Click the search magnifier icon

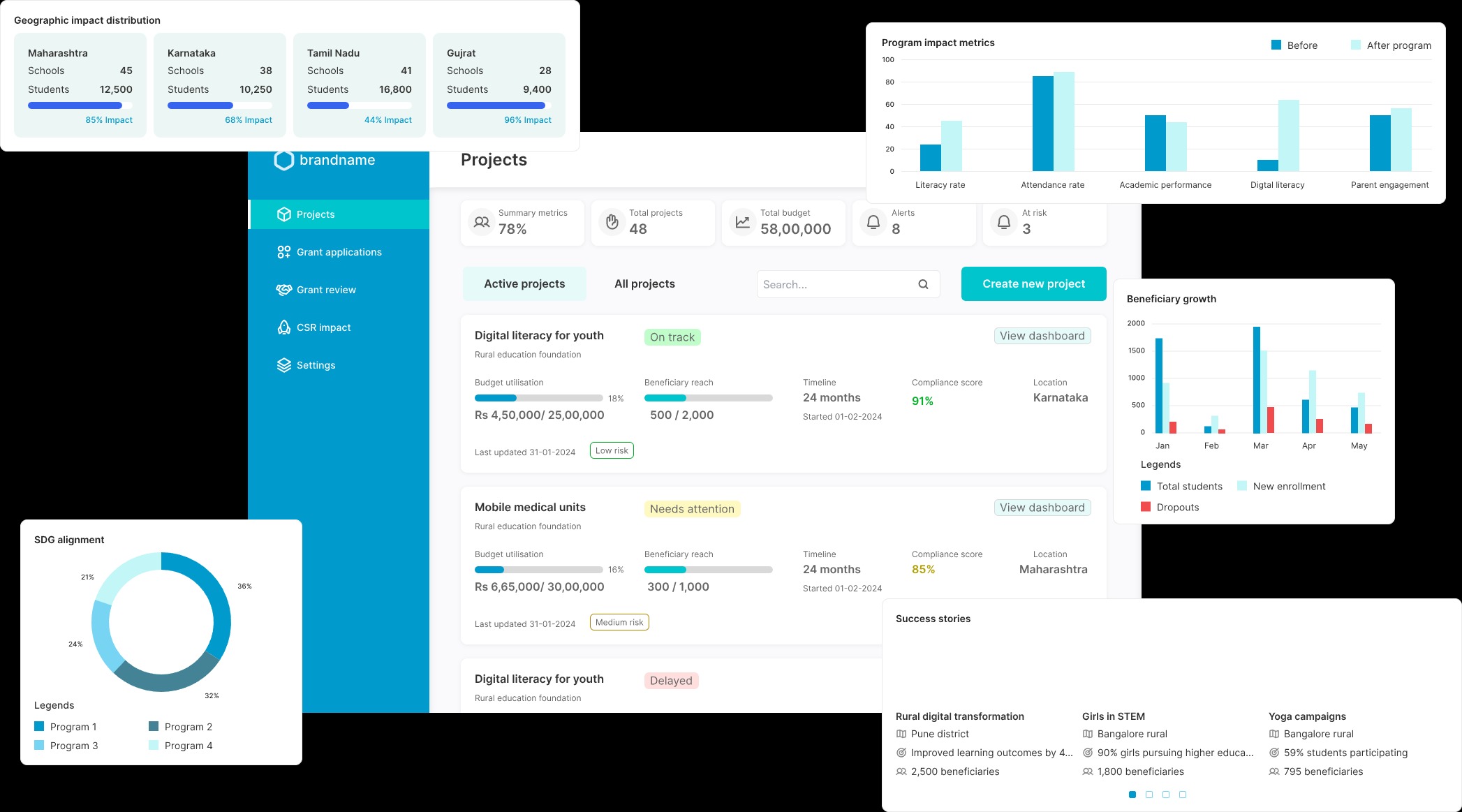point(923,284)
